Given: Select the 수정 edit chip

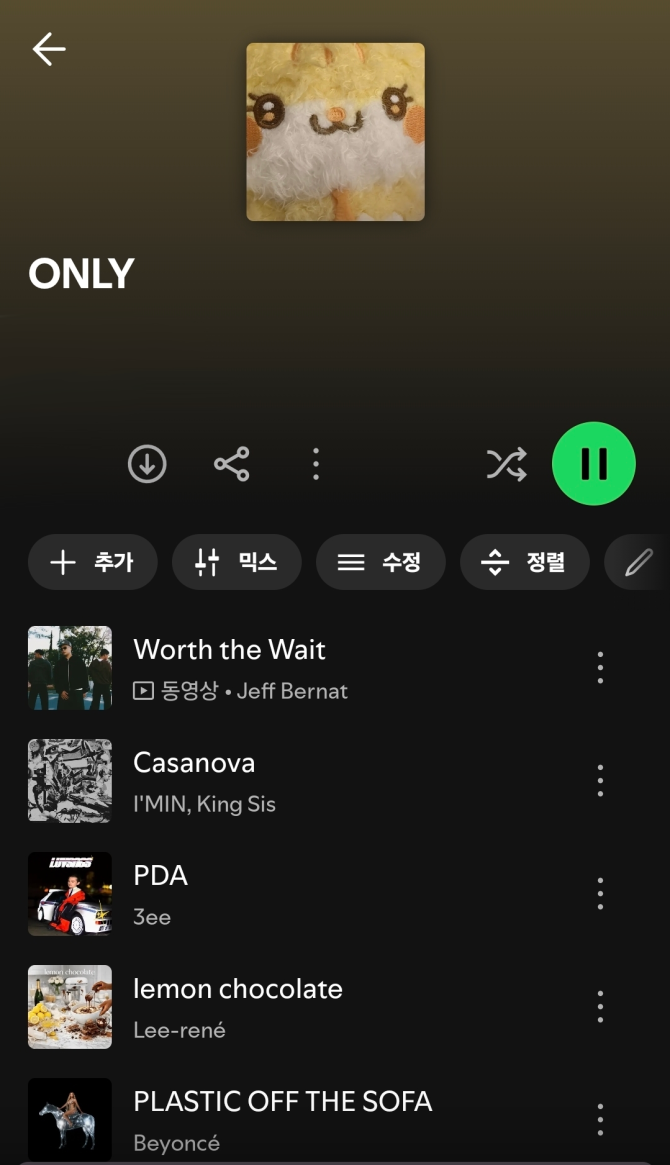Looking at the screenshot, I should 381,562.
